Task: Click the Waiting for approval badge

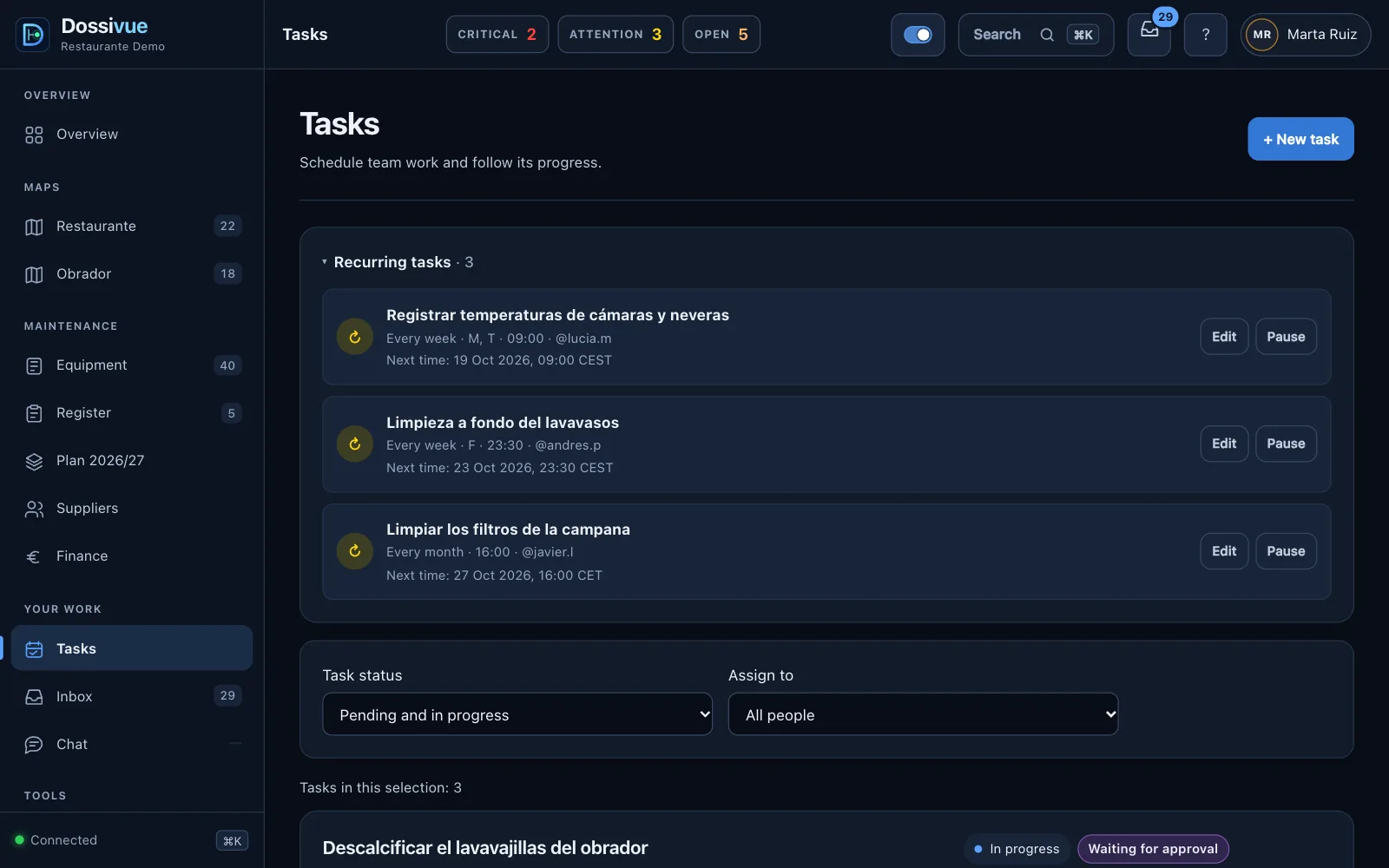Action: pos(1153,849)
